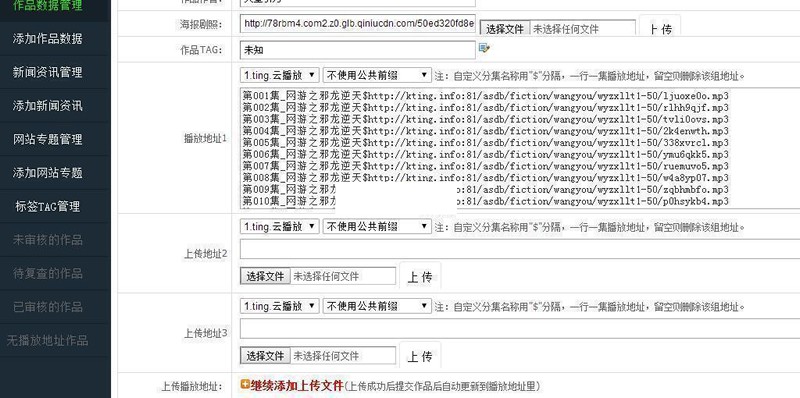Click 选择文件 button in 海报剧照 row
This screenshot has height=398, width=800.
coord(505,29)
